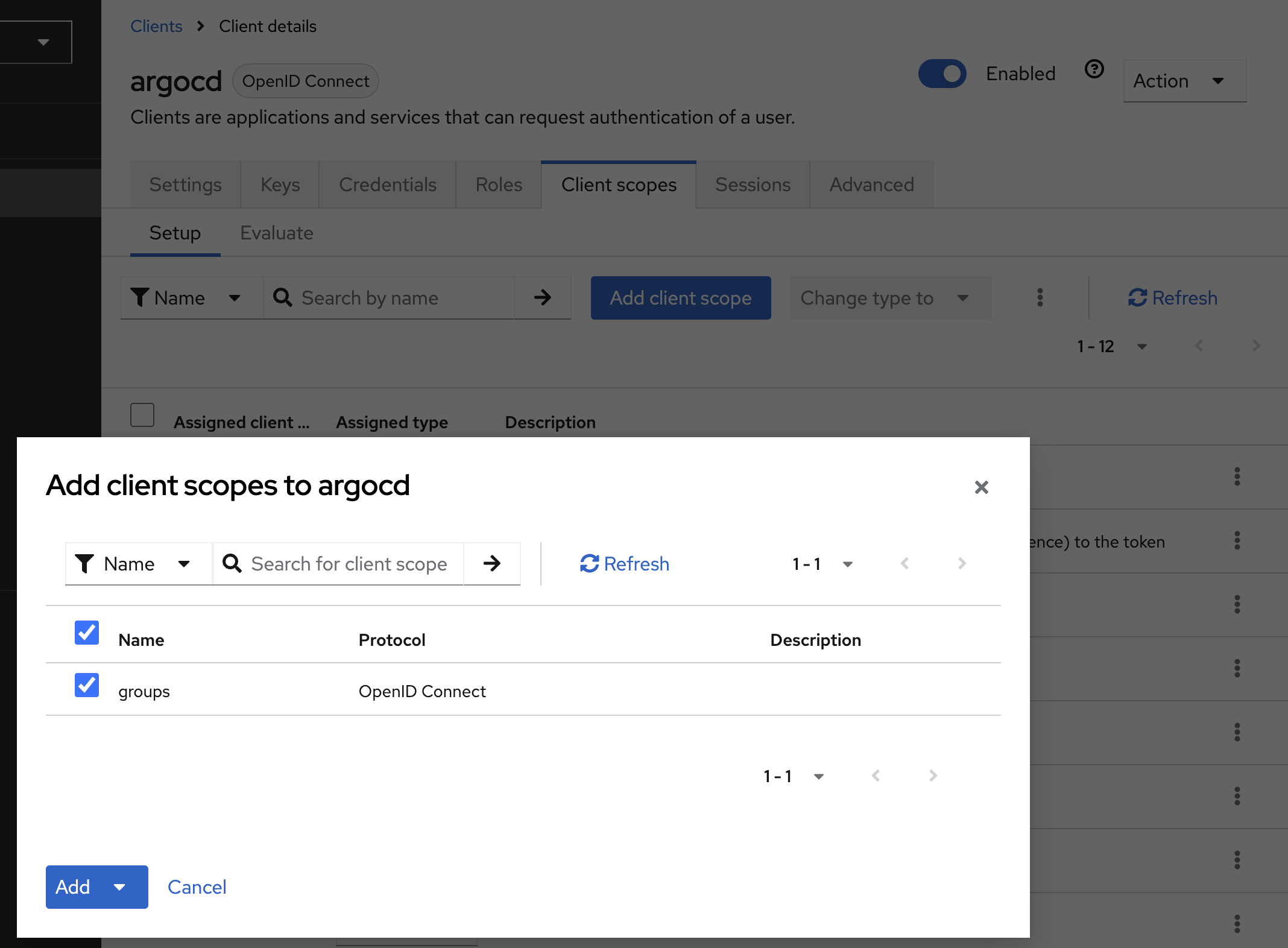Click the Name column header in dialog

pos(141,640)
